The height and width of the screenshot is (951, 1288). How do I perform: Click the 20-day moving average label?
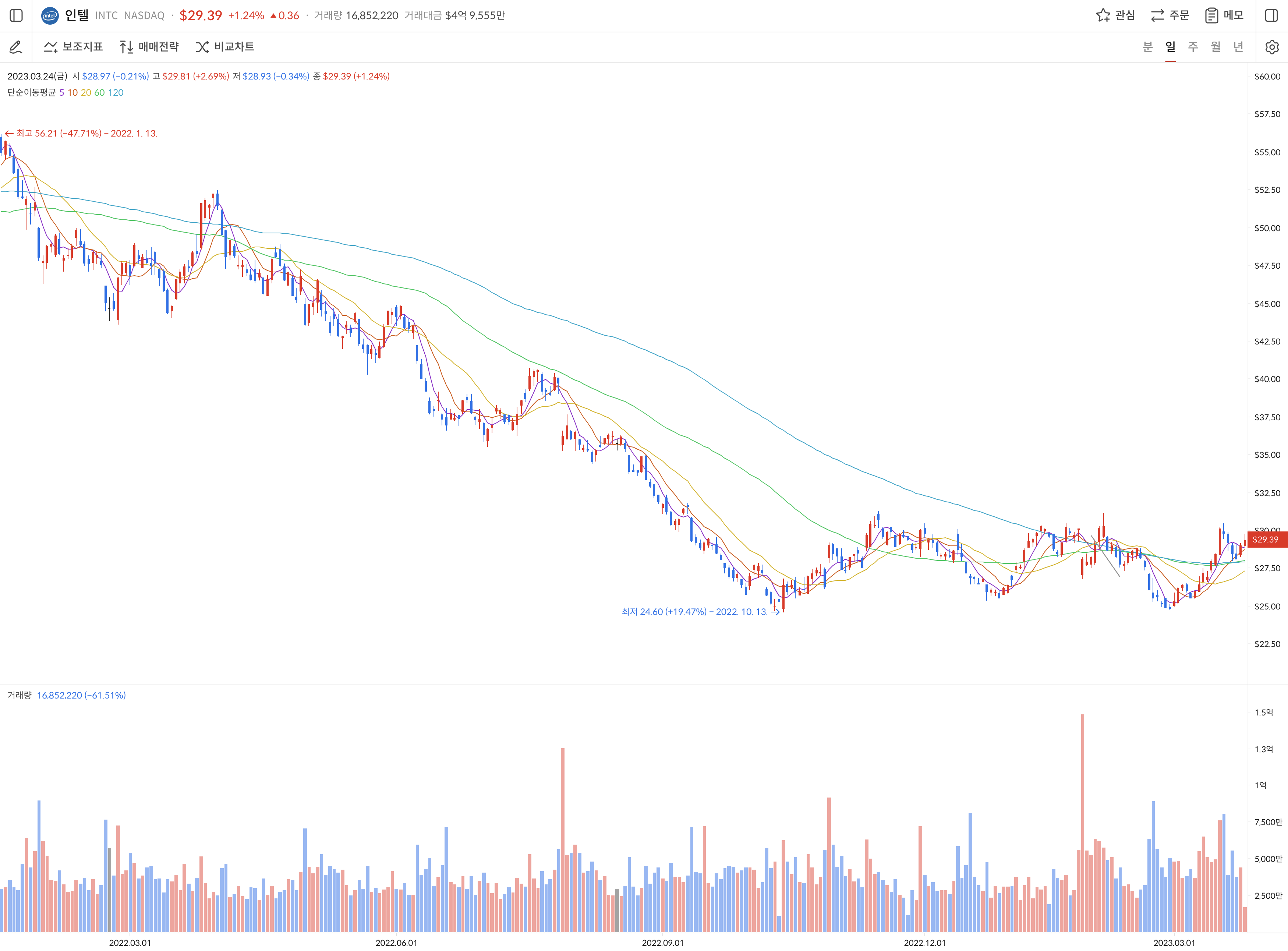pos(86,93)
